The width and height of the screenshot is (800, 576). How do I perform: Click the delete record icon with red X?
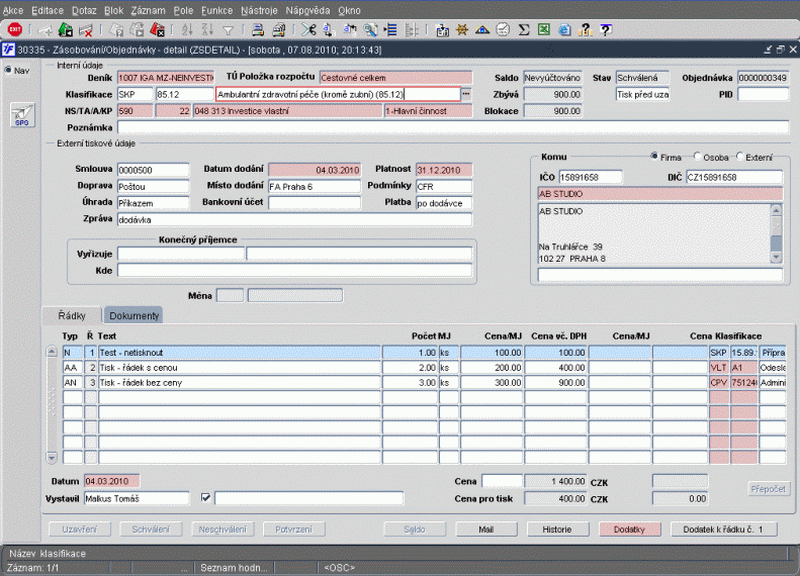[86, 30]
